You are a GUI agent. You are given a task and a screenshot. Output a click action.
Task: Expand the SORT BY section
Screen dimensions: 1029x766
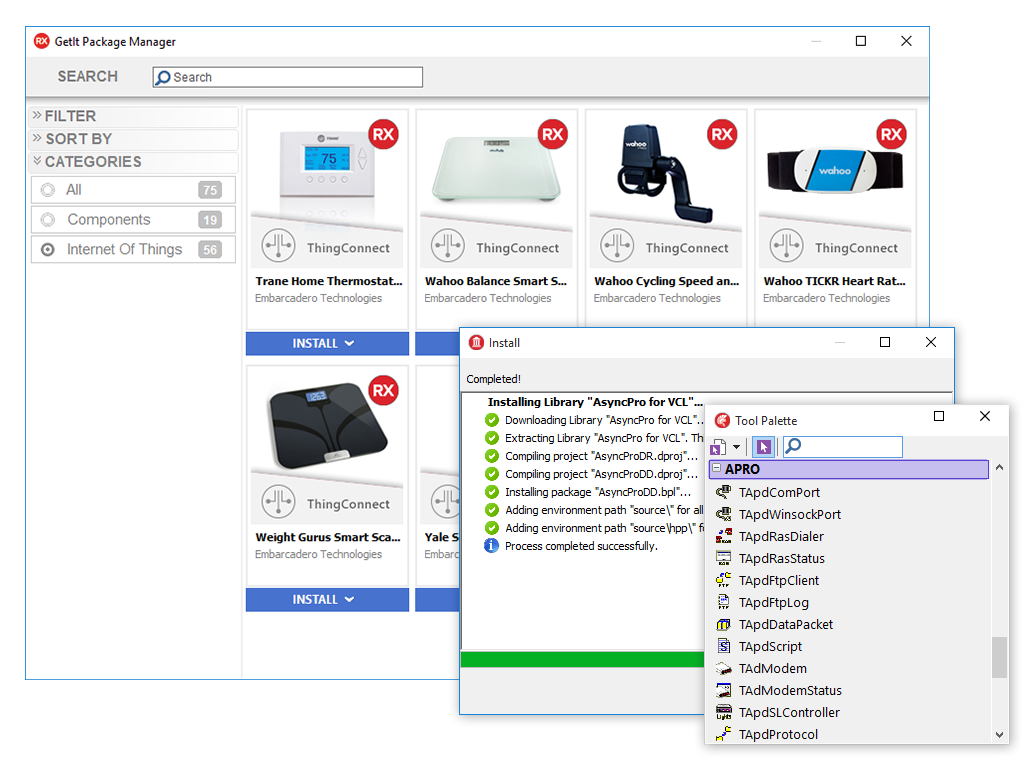[x=133, y=139]
